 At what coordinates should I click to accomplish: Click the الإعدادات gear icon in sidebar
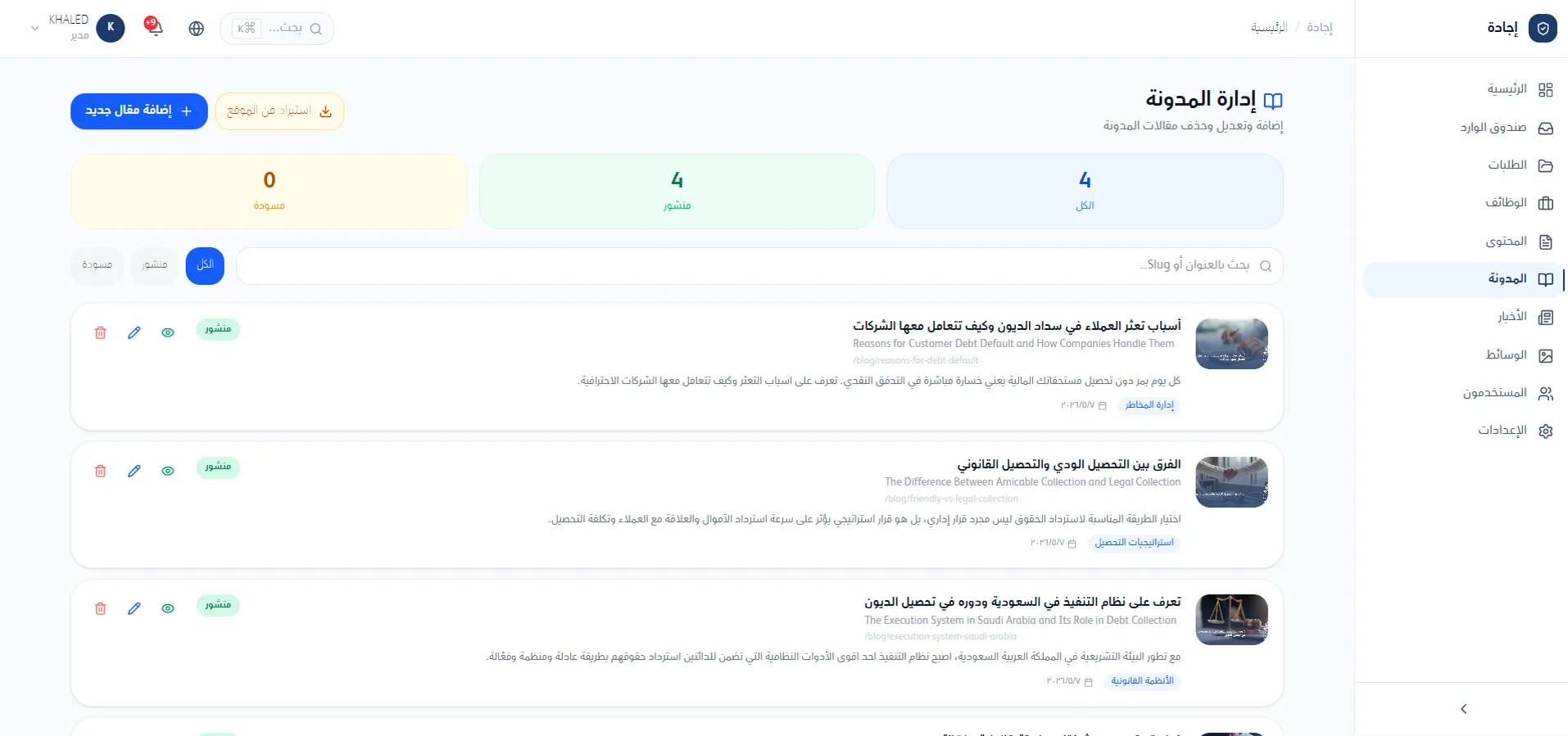click(1546, 431)
